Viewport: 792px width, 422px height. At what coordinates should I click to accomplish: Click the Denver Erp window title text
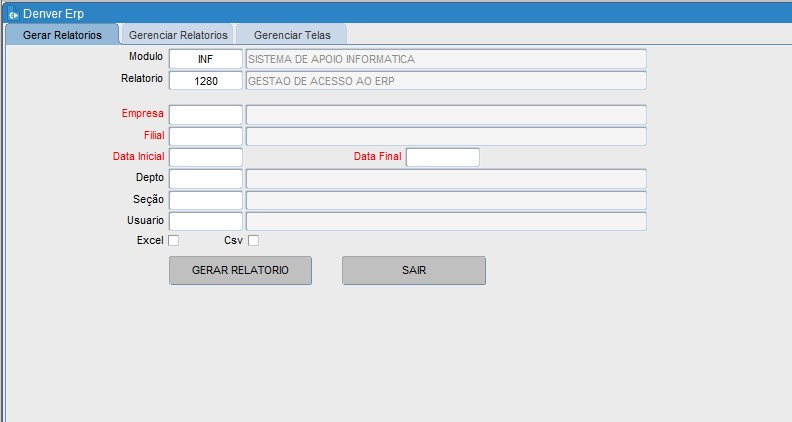click(54, 14)
